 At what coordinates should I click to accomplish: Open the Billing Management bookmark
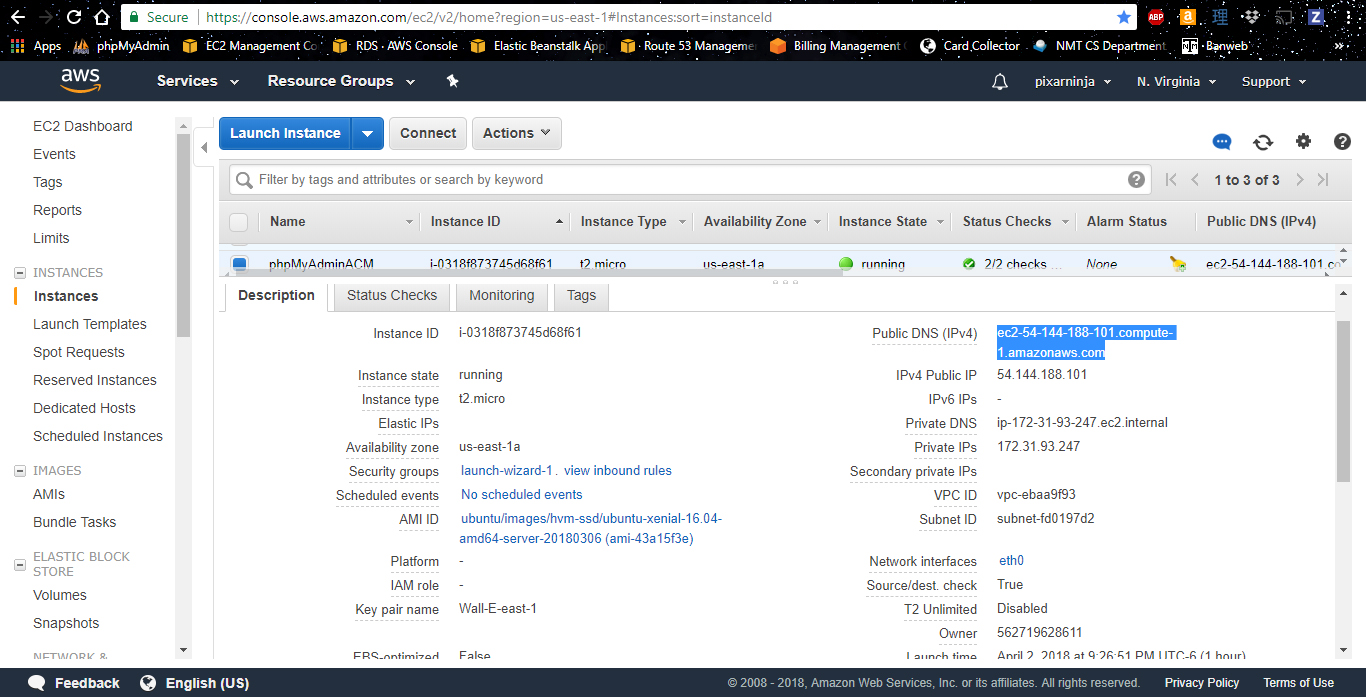(x=838, y=46)
